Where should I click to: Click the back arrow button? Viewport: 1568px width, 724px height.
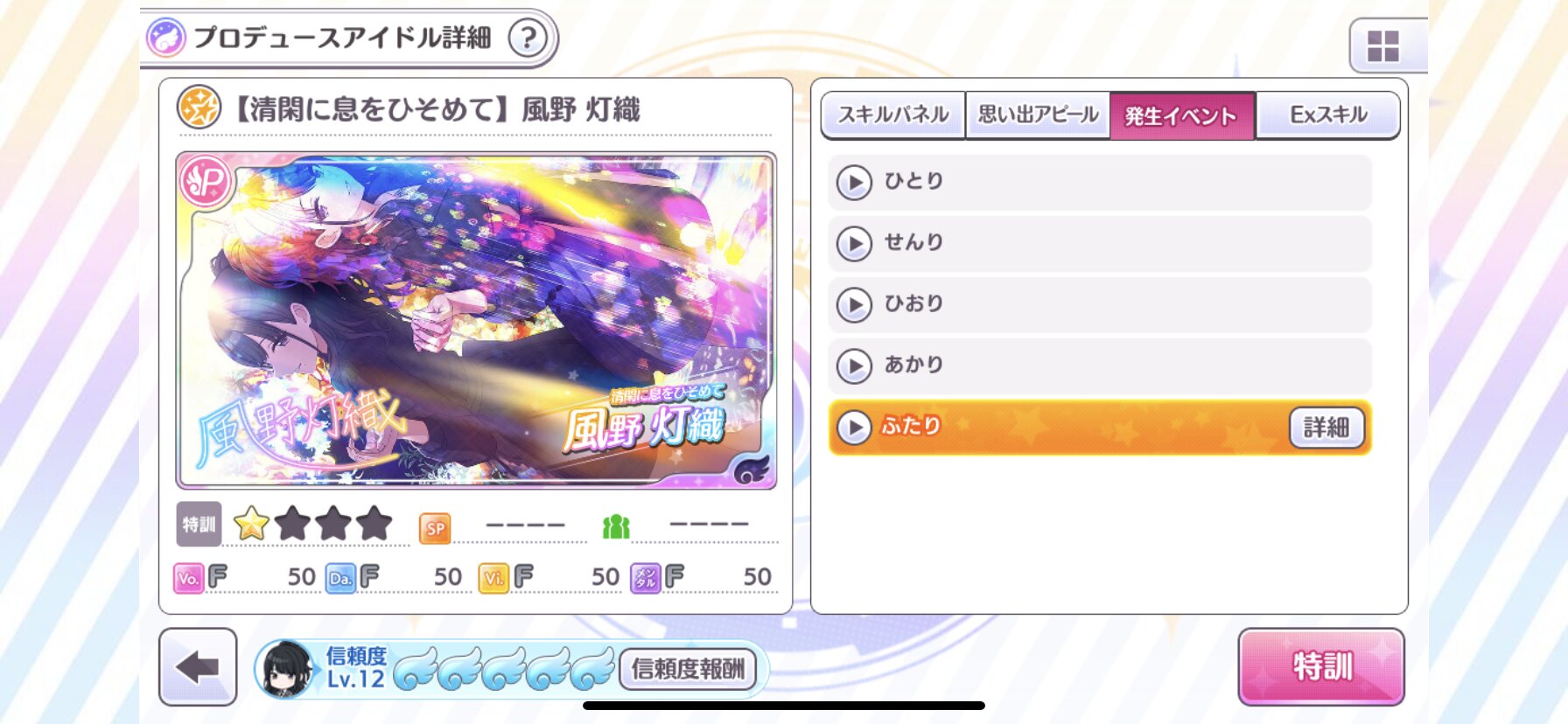click(198, 666)
